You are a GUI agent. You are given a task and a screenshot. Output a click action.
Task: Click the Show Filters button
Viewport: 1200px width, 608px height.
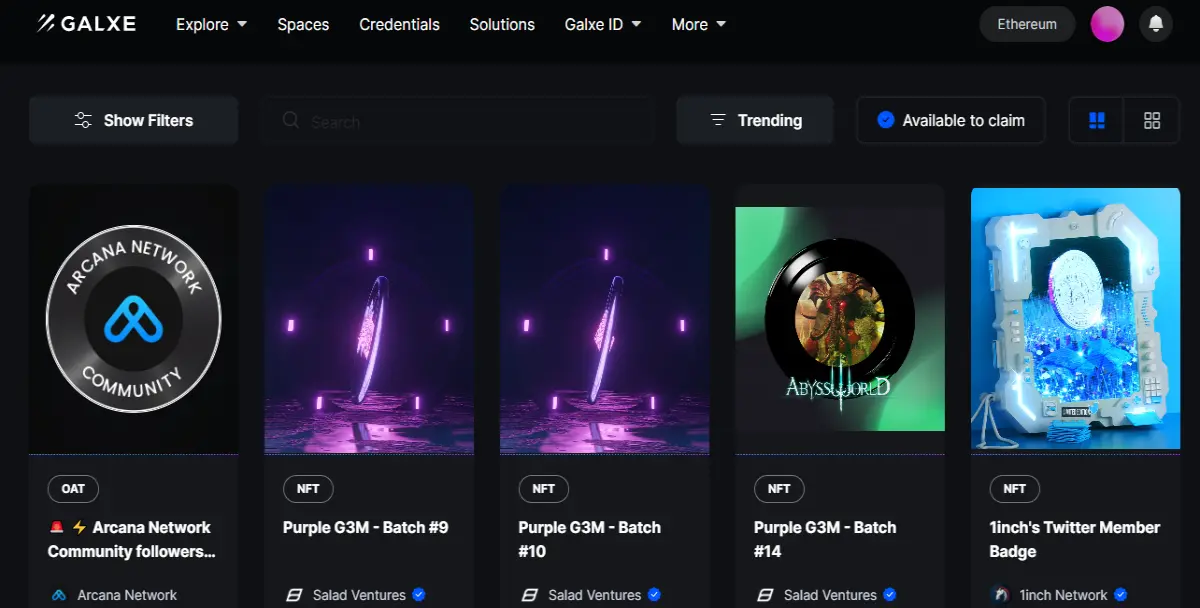point(133,120)
